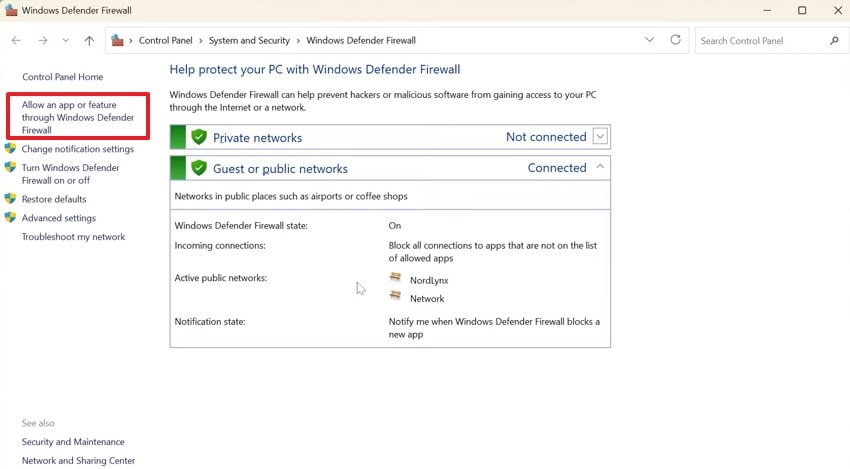Open Turn Windows Defender Firewall on or off
The width and height of the screenshot is (850, 469).
tap(70, 174)
